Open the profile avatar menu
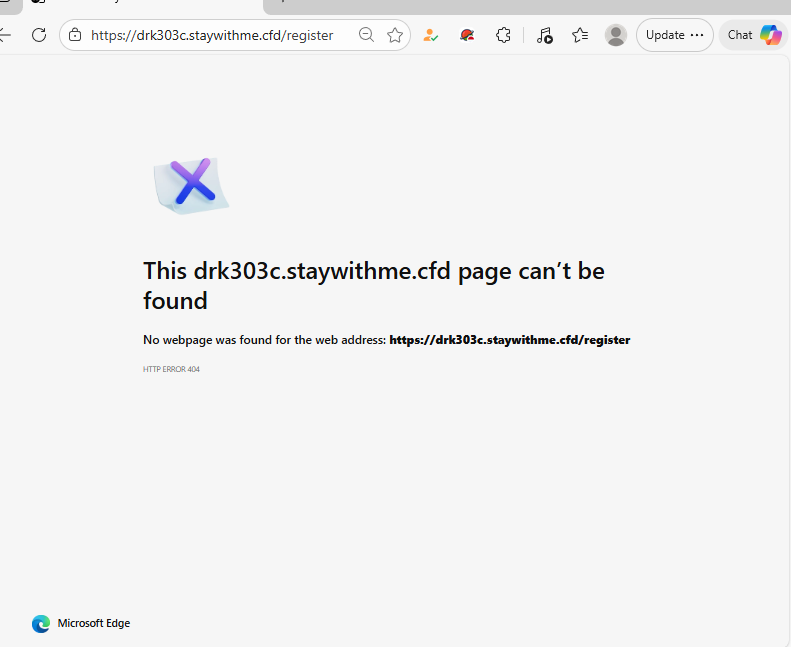 coord(615,35)
